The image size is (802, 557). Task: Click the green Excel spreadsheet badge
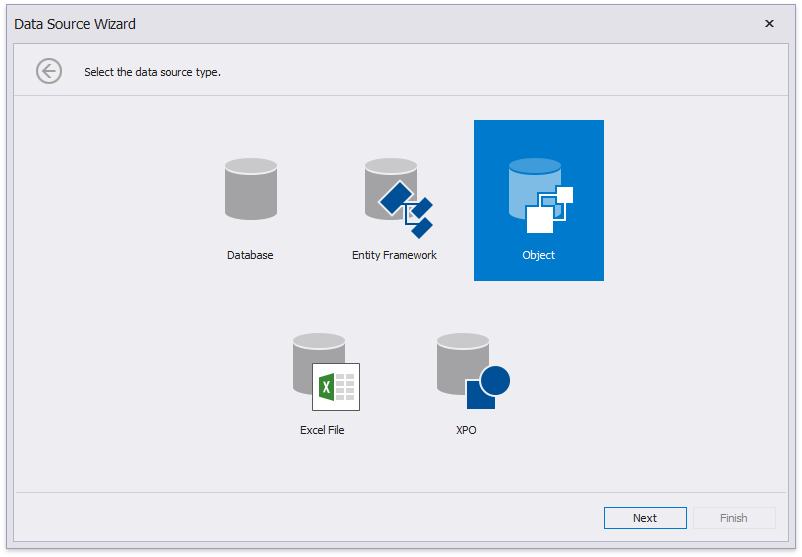tap(335, 387)
